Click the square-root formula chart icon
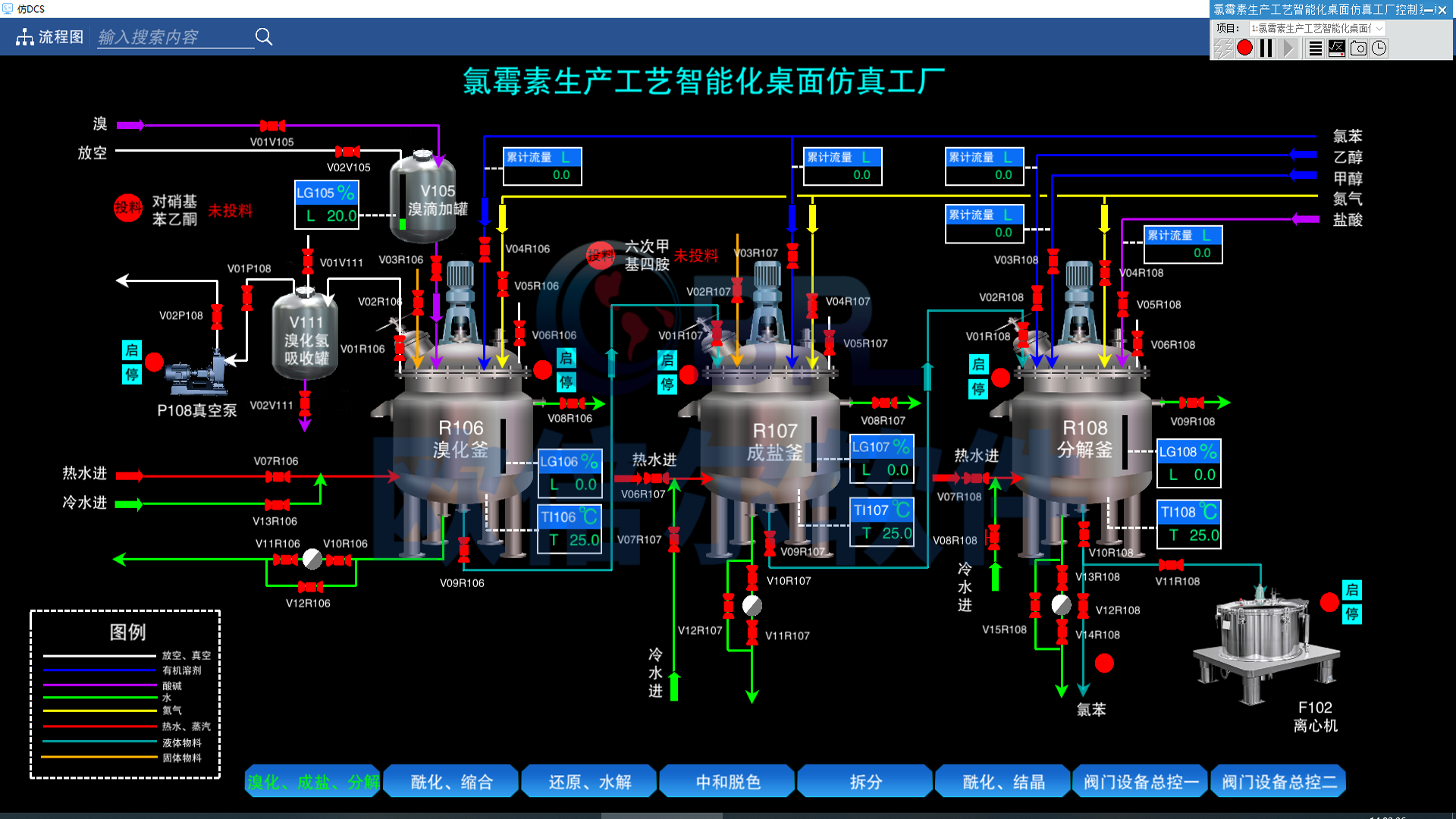Image resolution: width=1456 pixels, height=819 pixels. pos(1337,48)
